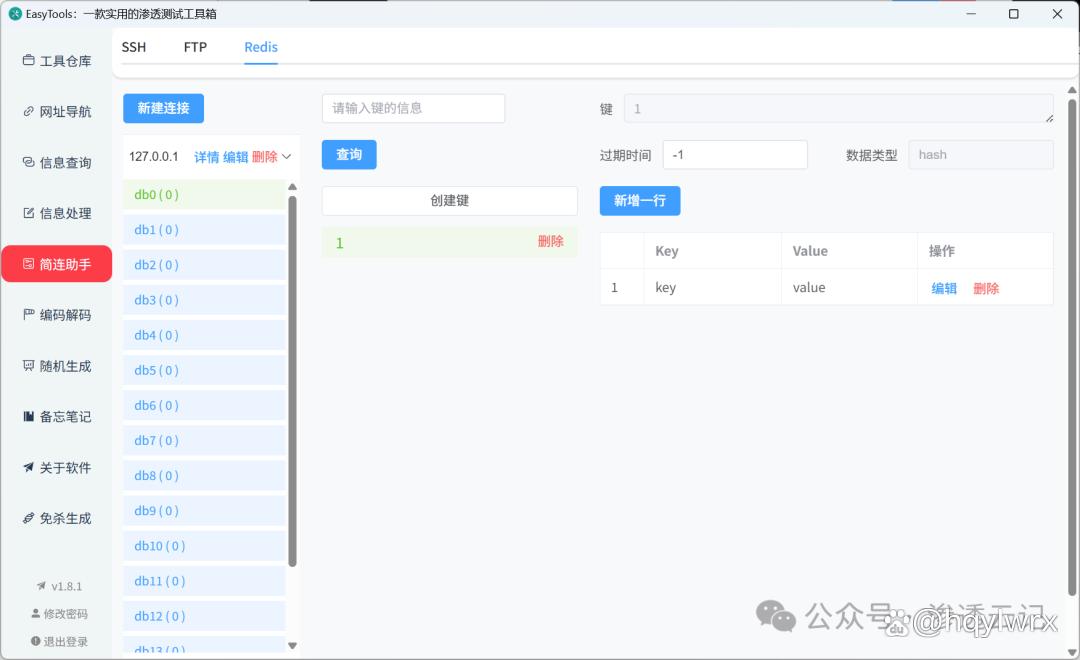The width and height of the screenshot is (1080, 660).
Task: Open 详情 for connection 127.0.0.1
Action: 207,157
